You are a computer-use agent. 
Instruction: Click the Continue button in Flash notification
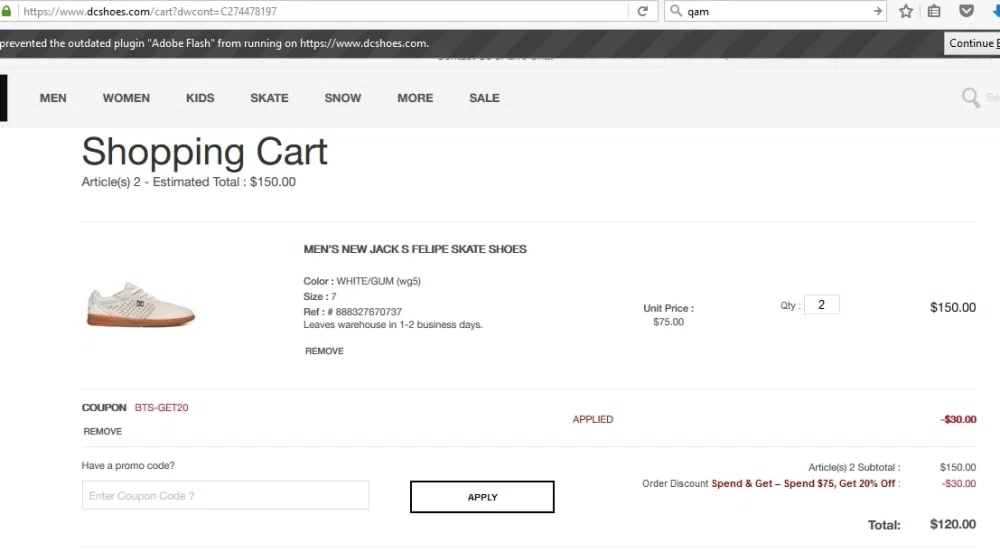pyautogui.click(x=972, y=43)
